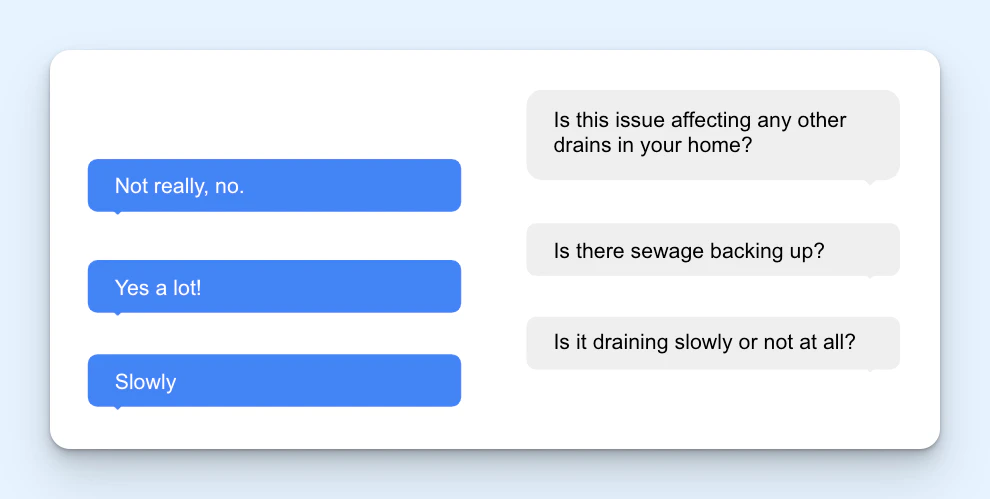Click the tail under the "Yes a lot!" bubble
The image size is (990, 499).
pos(118,314)
